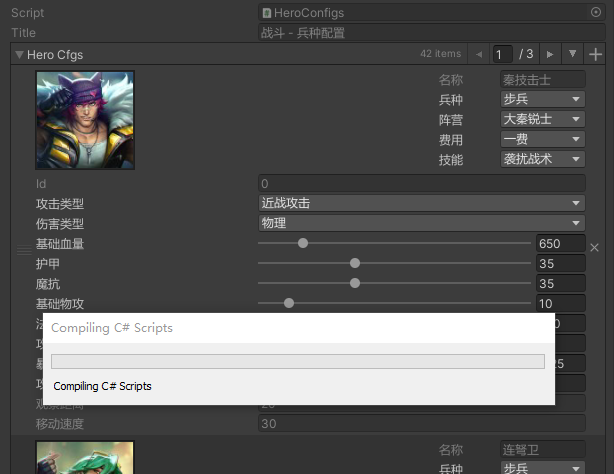Screen dimensions: 614x474
Task: Click the / 3 total pages label
Action: click(x=526, y=54)
